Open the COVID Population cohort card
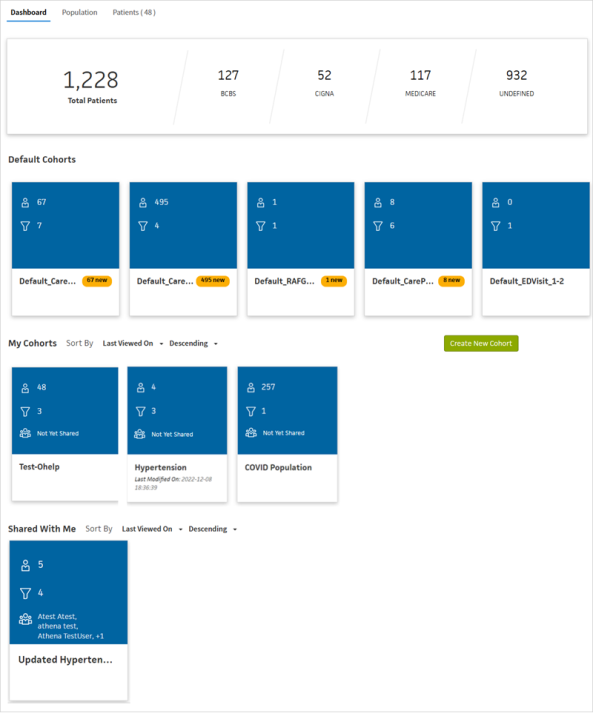593x713 pixels. tap(287, 434)
